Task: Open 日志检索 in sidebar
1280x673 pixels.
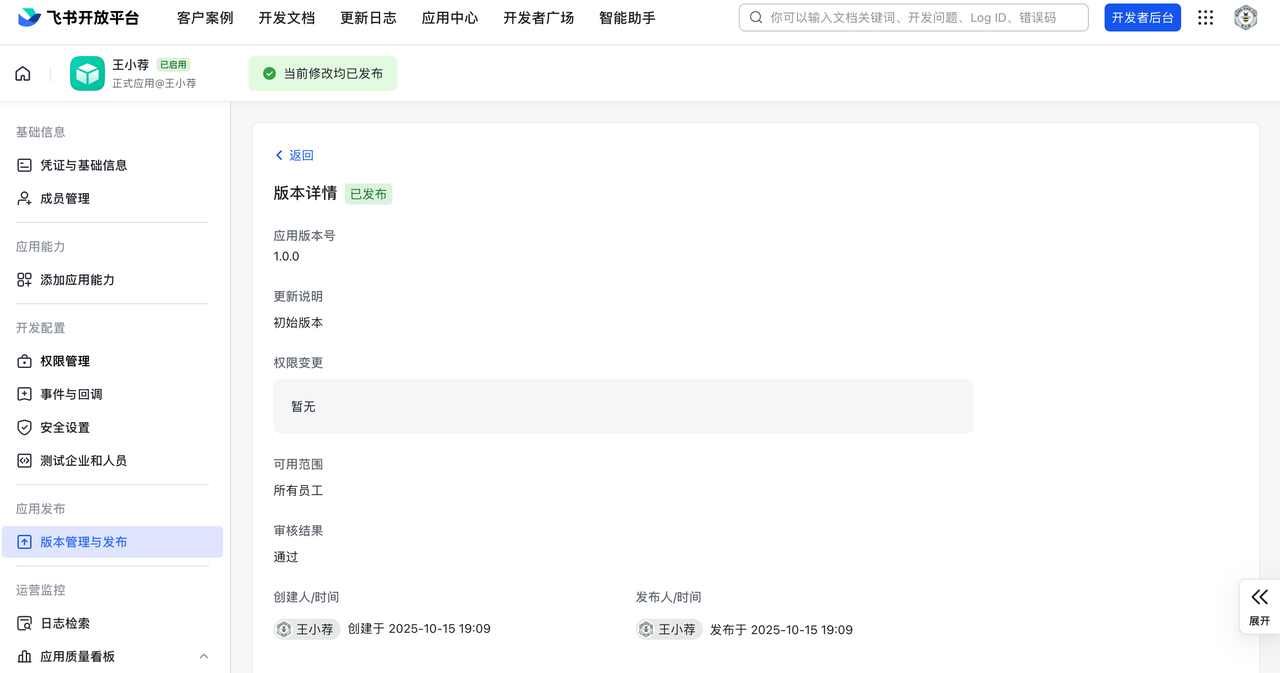Action: 65,623
